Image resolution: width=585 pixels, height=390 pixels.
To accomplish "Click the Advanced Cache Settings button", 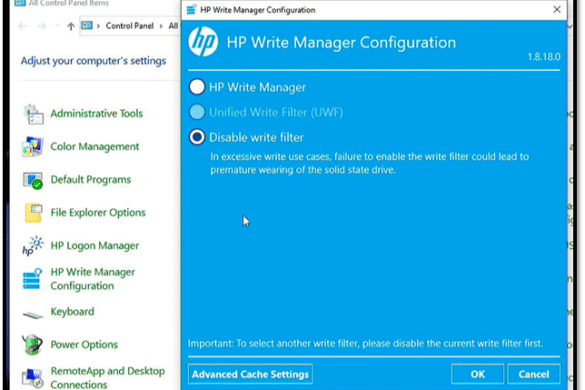I will 250,374.
